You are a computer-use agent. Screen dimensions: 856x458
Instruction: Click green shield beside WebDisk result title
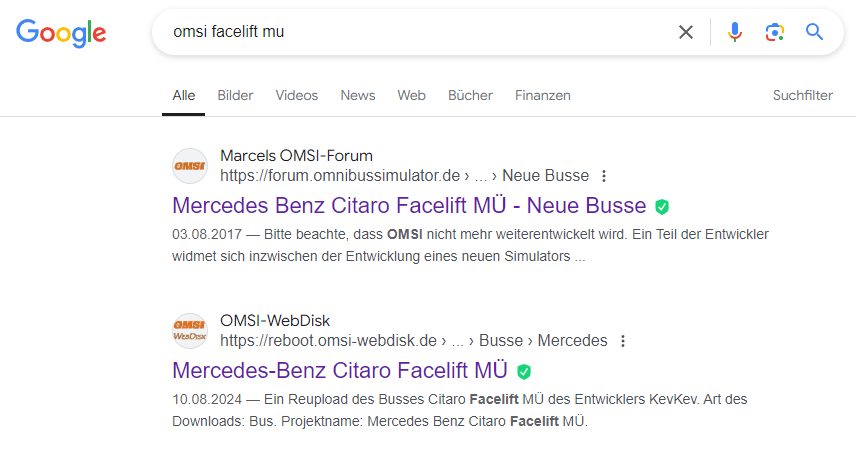click(524, 372)
